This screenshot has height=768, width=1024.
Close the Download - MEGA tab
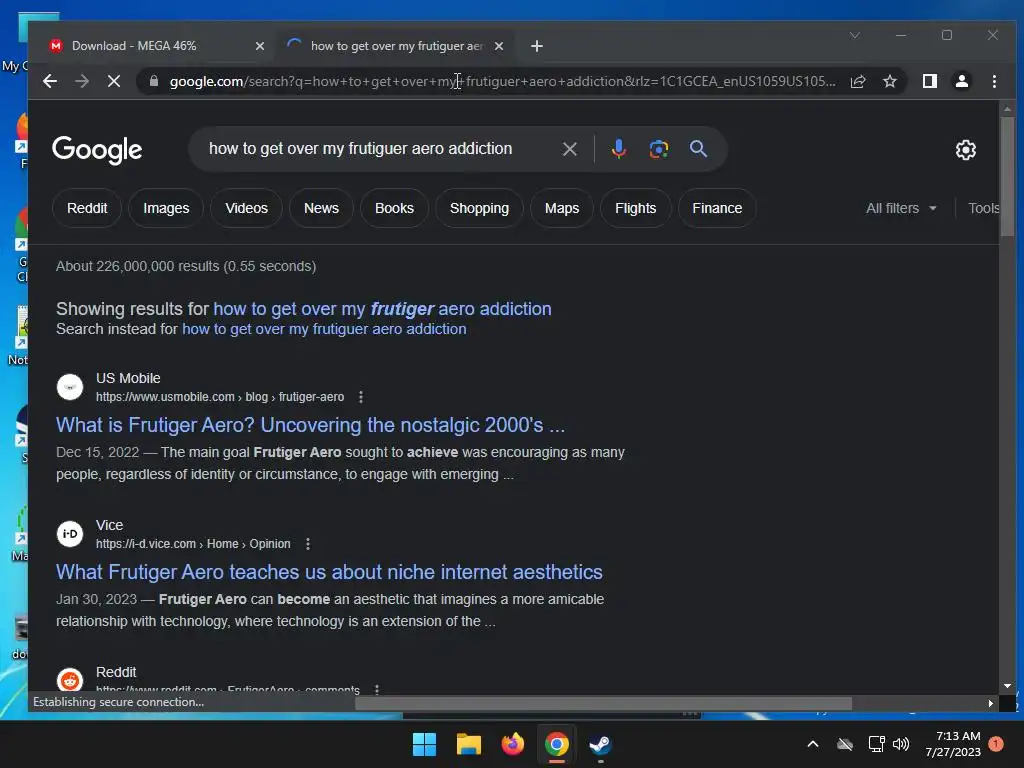pos(260,46)
